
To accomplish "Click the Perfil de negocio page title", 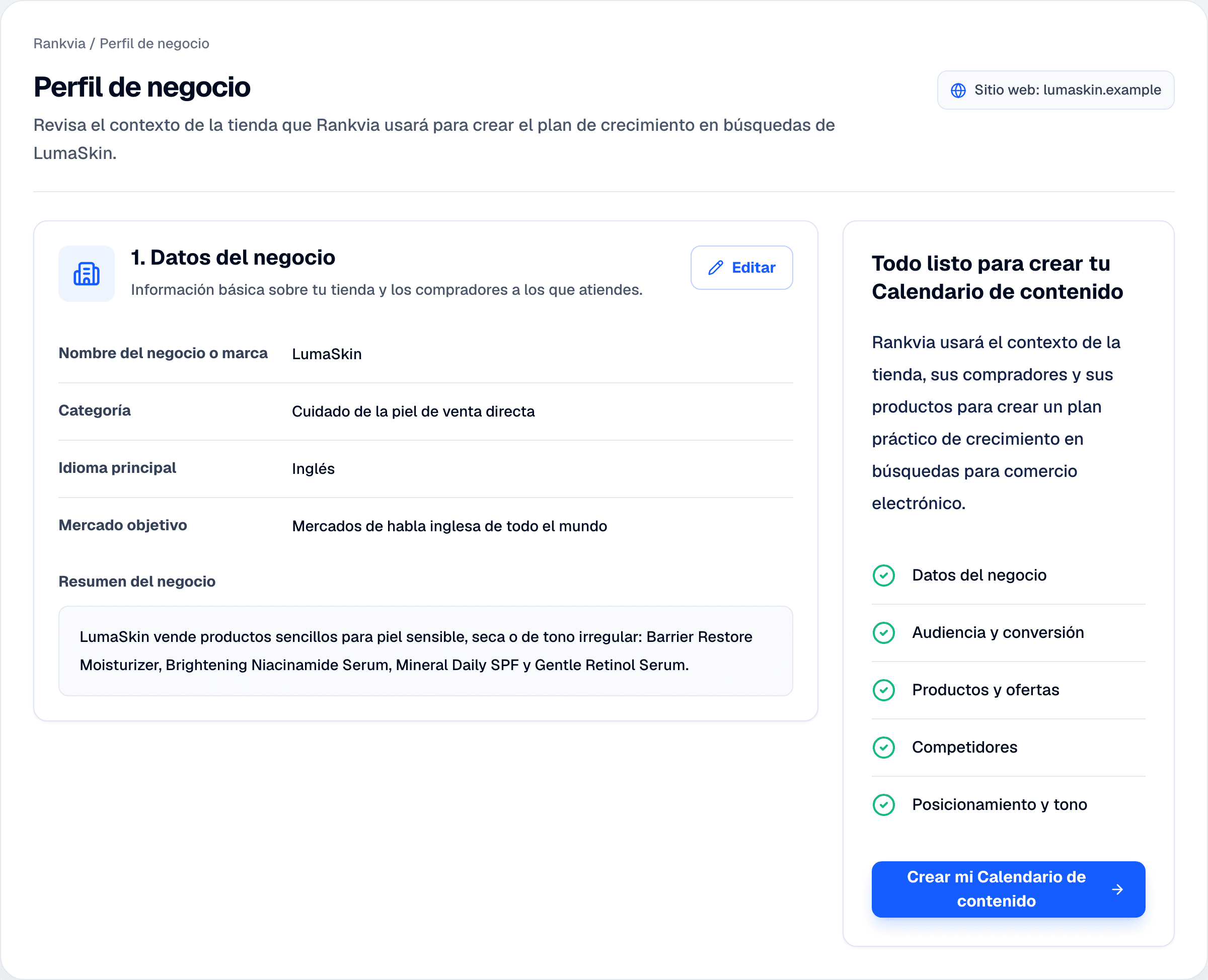I will [x=142, y=87].
